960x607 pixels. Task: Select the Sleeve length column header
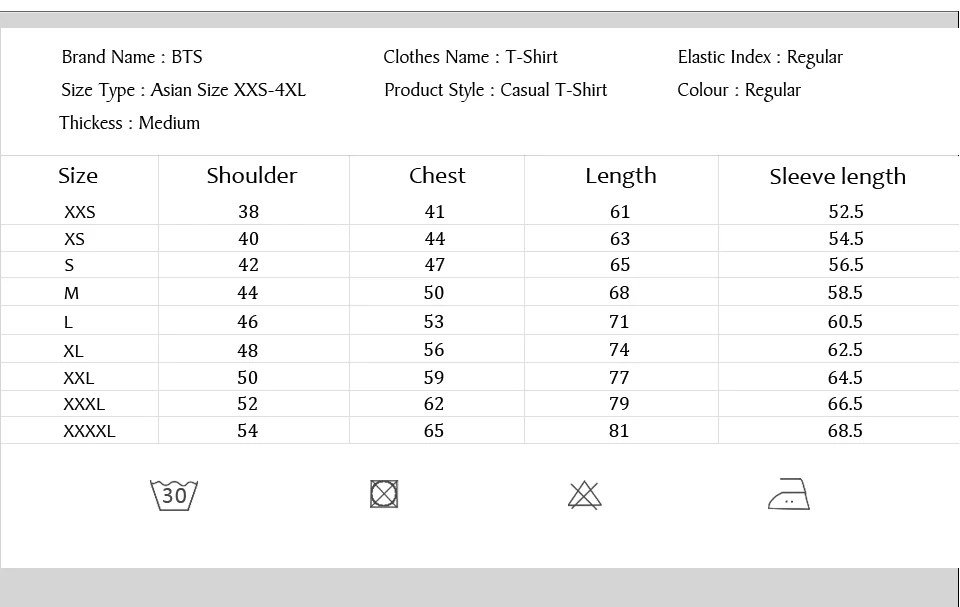pyautogui.click(x=838, y=177)
